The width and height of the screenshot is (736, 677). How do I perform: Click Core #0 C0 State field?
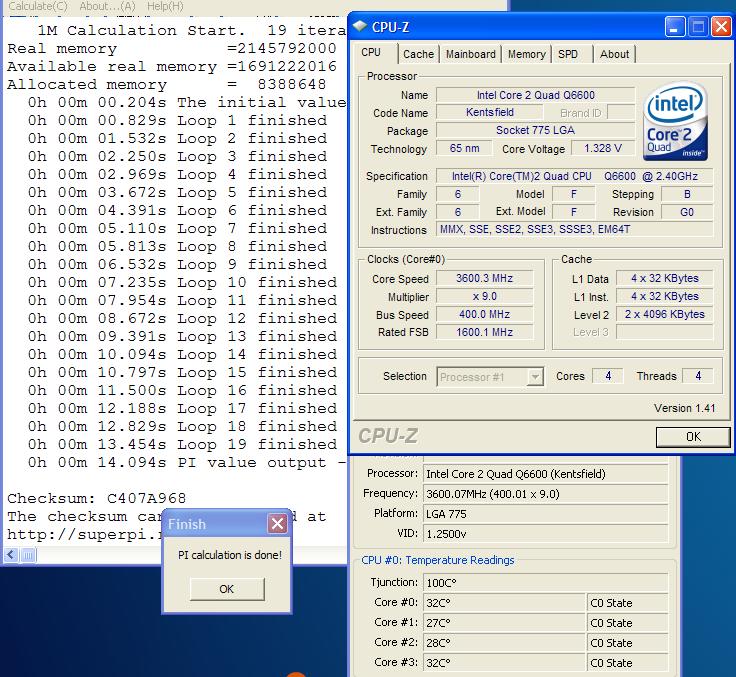coord(628,603)
